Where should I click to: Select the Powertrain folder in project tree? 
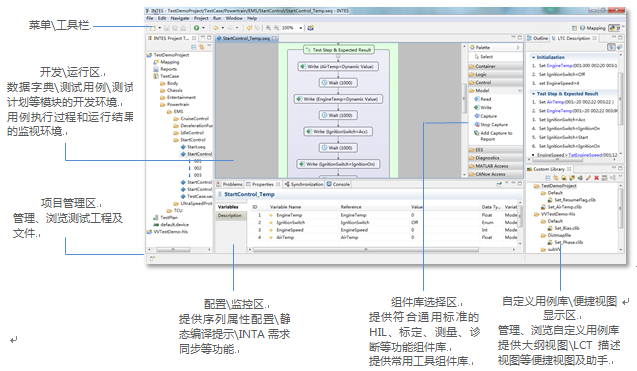pyautogui.click(x=175, y=104)
